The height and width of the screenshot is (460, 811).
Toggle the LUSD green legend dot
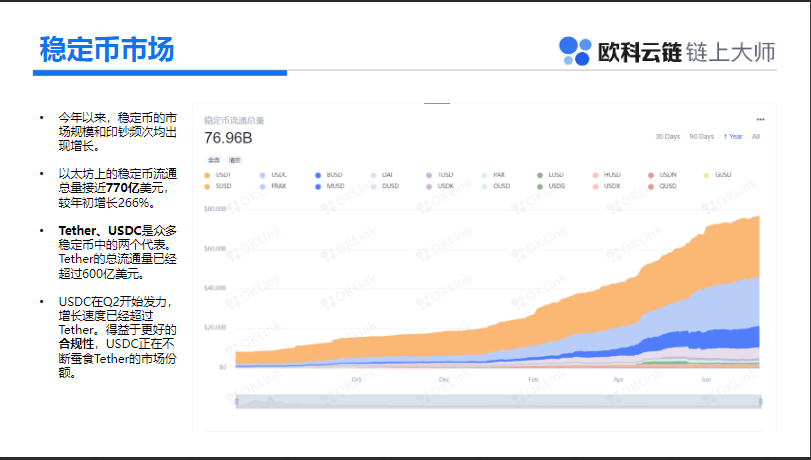coord(540,175)
